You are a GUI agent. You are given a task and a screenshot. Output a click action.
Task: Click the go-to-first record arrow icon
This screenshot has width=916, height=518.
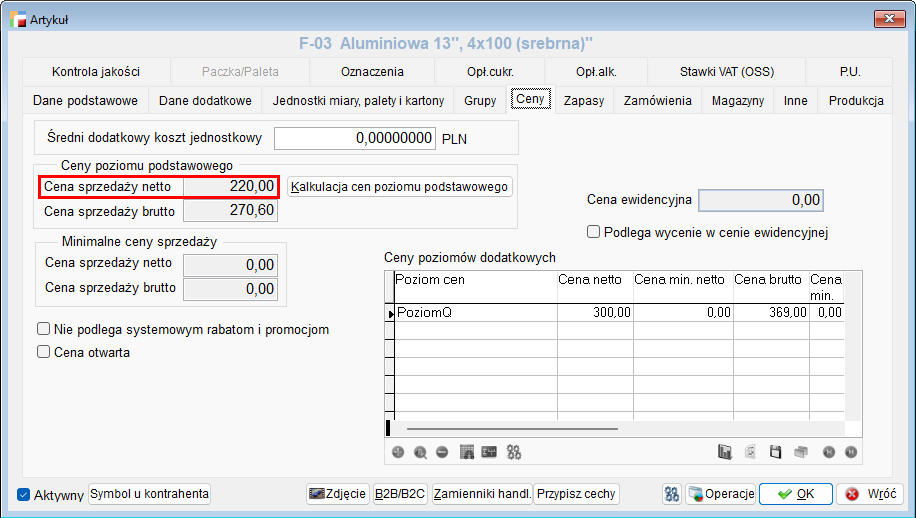828,452
